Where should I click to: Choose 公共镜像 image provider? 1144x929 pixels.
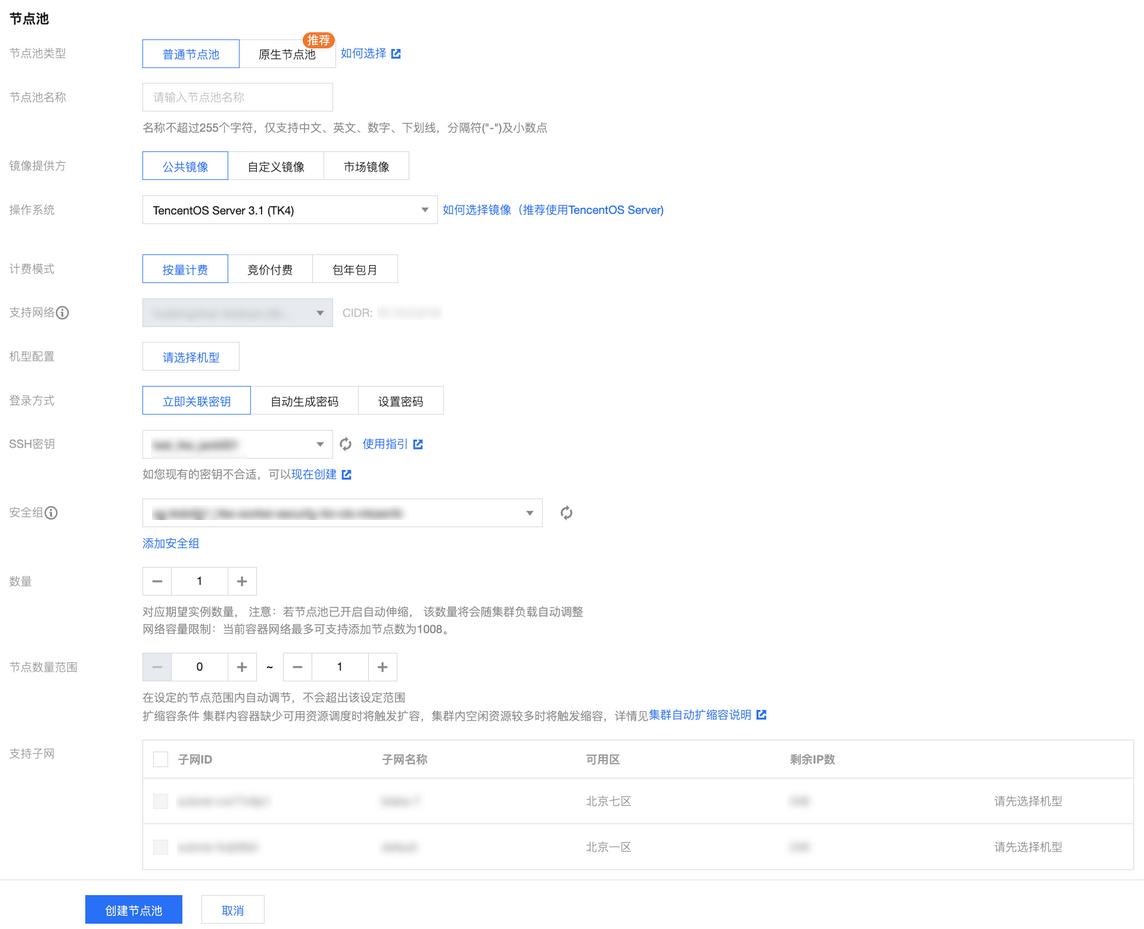pos(185,166)
